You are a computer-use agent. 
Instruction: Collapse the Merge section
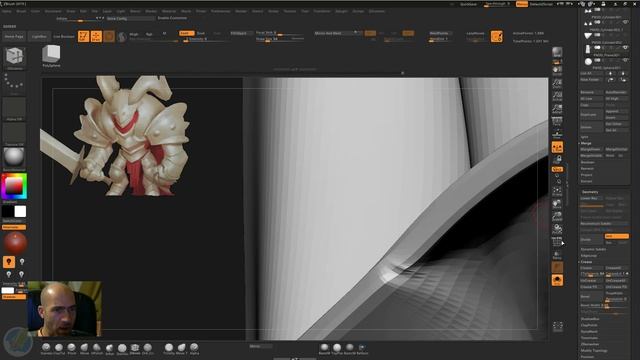click(586, 143)
